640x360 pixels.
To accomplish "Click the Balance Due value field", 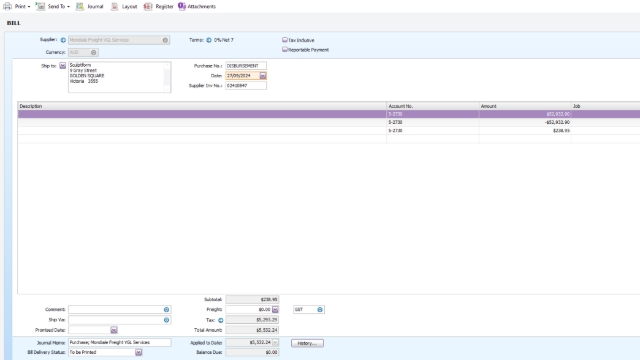I will tap(252, 352).
